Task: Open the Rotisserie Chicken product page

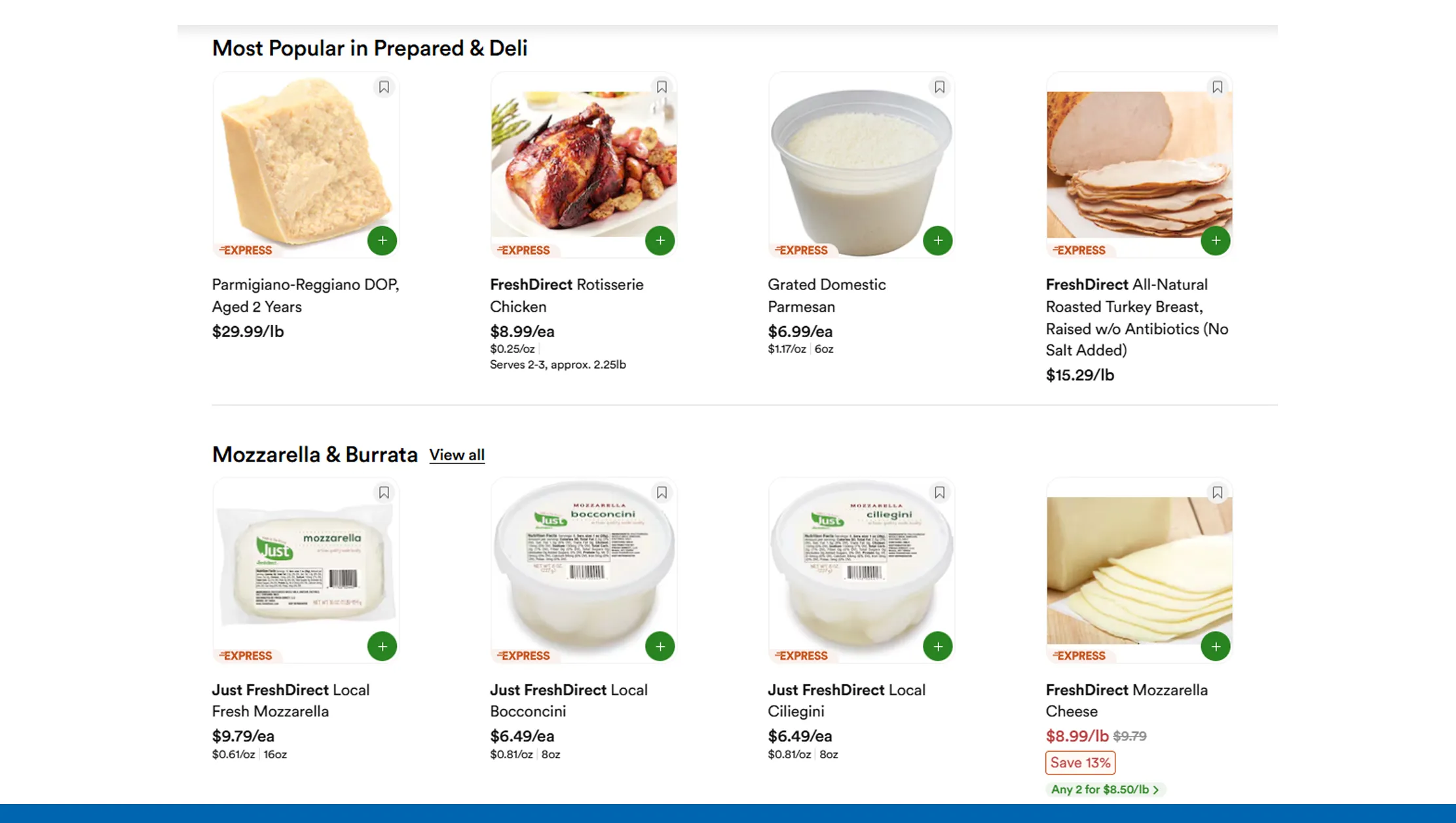Action: coord(584,164)
